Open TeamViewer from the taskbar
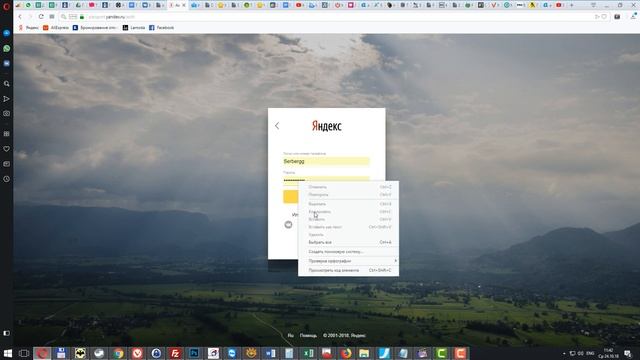Screen dimensions: 640x360 click(232, 353)
